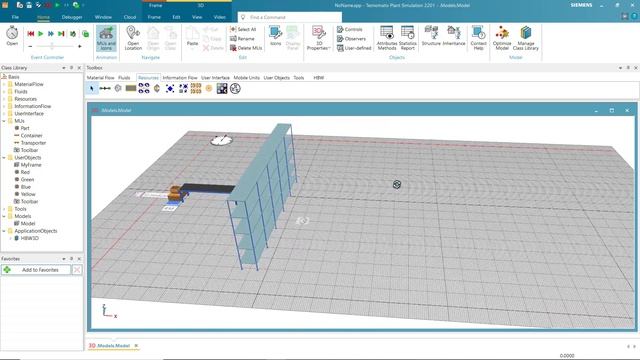640x360 pixels.
Task: Reset the simulation with the red rewind icon
Action: [31, 33]
